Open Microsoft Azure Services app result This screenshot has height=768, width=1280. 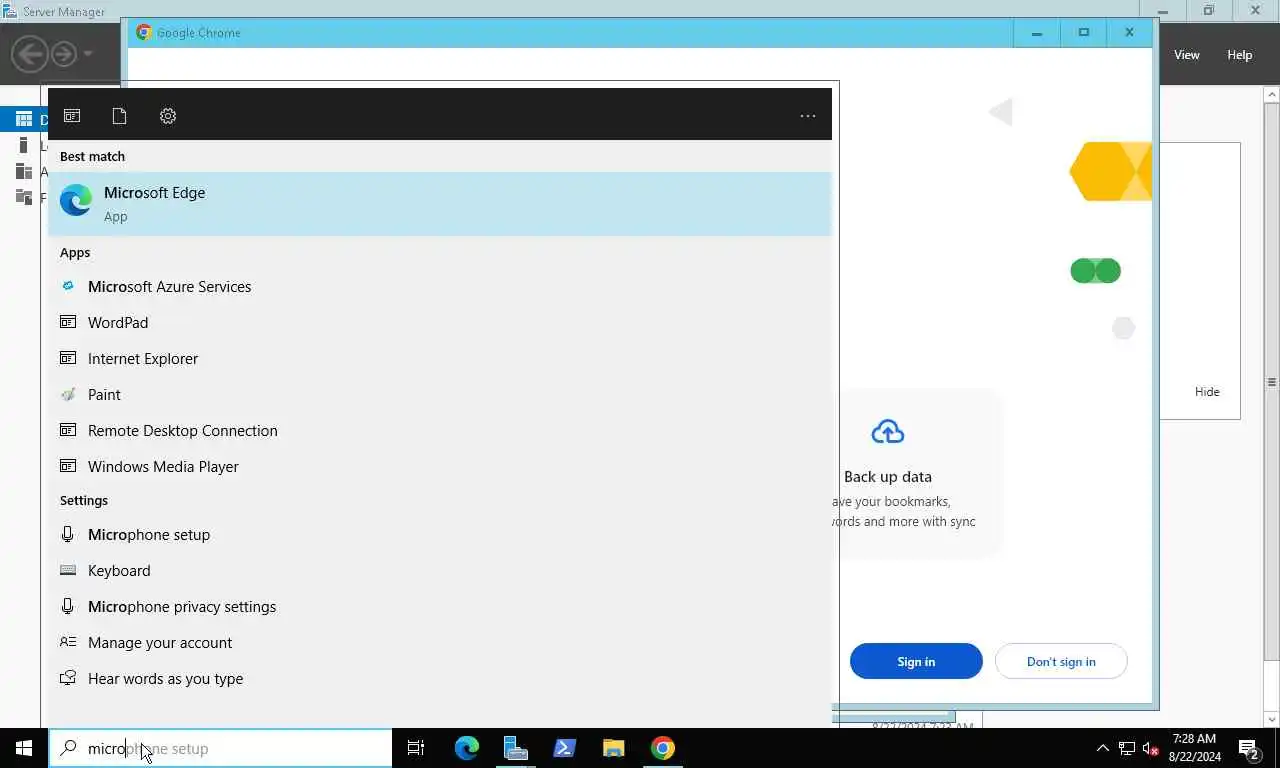tap(440, 286)
